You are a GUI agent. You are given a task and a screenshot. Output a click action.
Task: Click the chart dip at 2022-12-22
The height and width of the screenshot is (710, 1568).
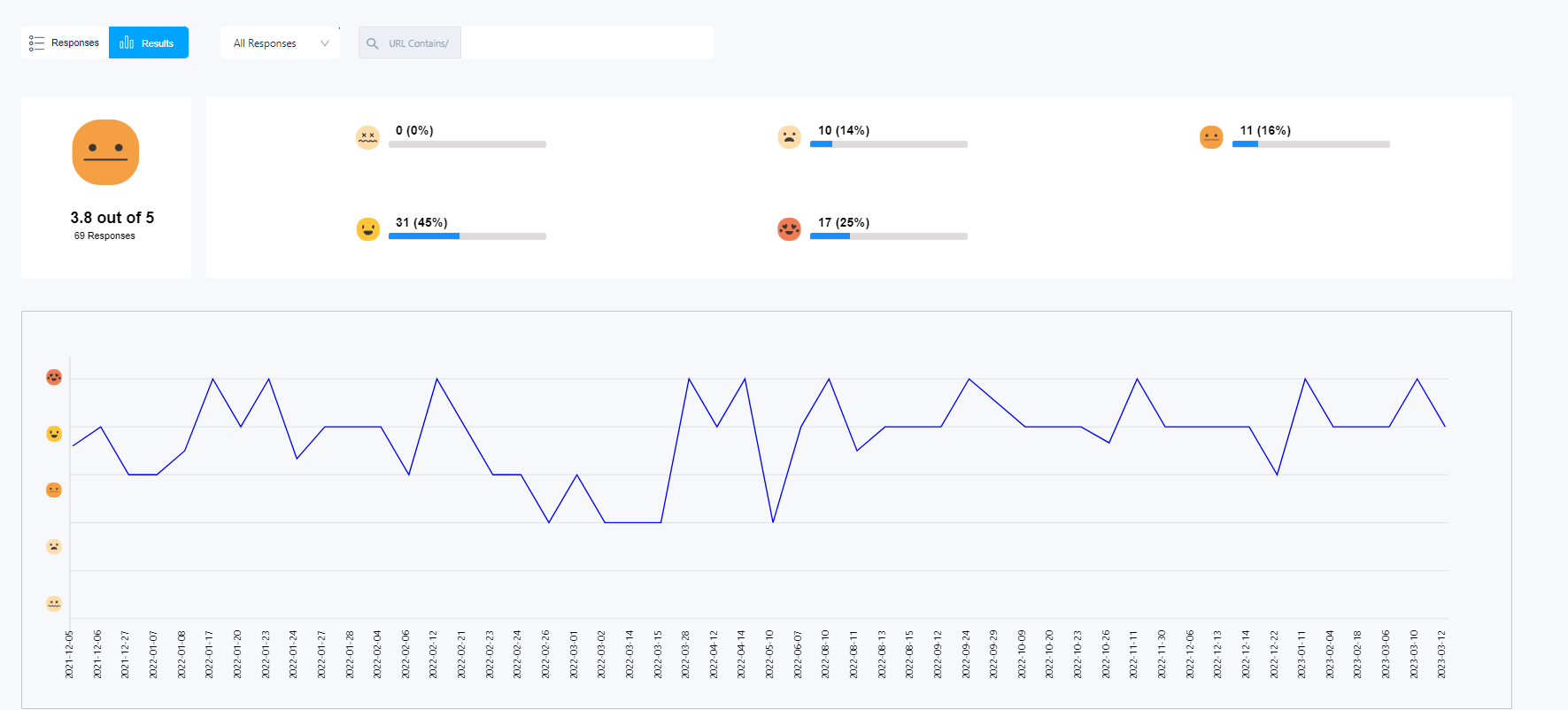(1277, 475)
